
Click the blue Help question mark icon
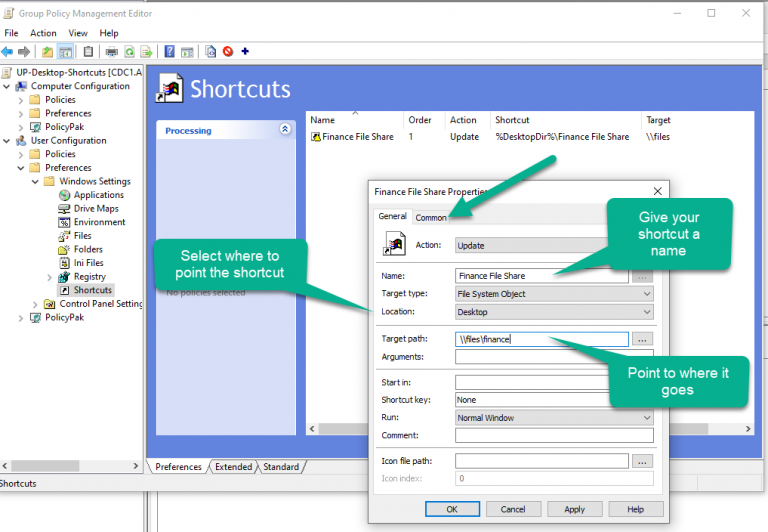pyautogui.click(x=169, y=51)
